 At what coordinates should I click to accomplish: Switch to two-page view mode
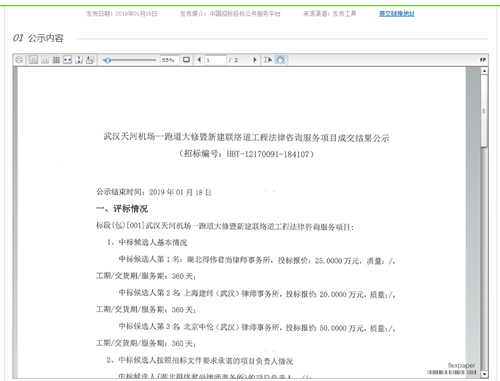(x=45, y=60)
